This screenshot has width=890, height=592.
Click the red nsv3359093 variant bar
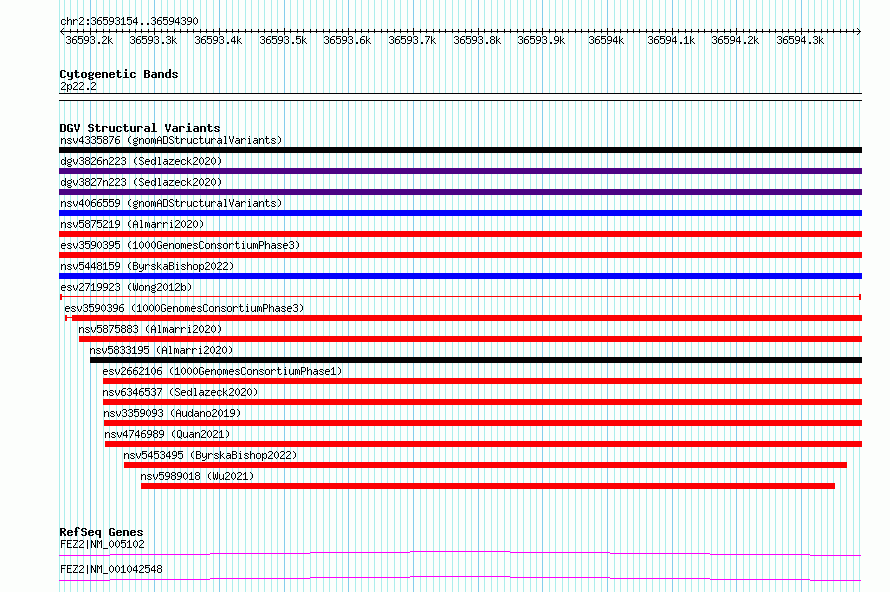[483, 423]
